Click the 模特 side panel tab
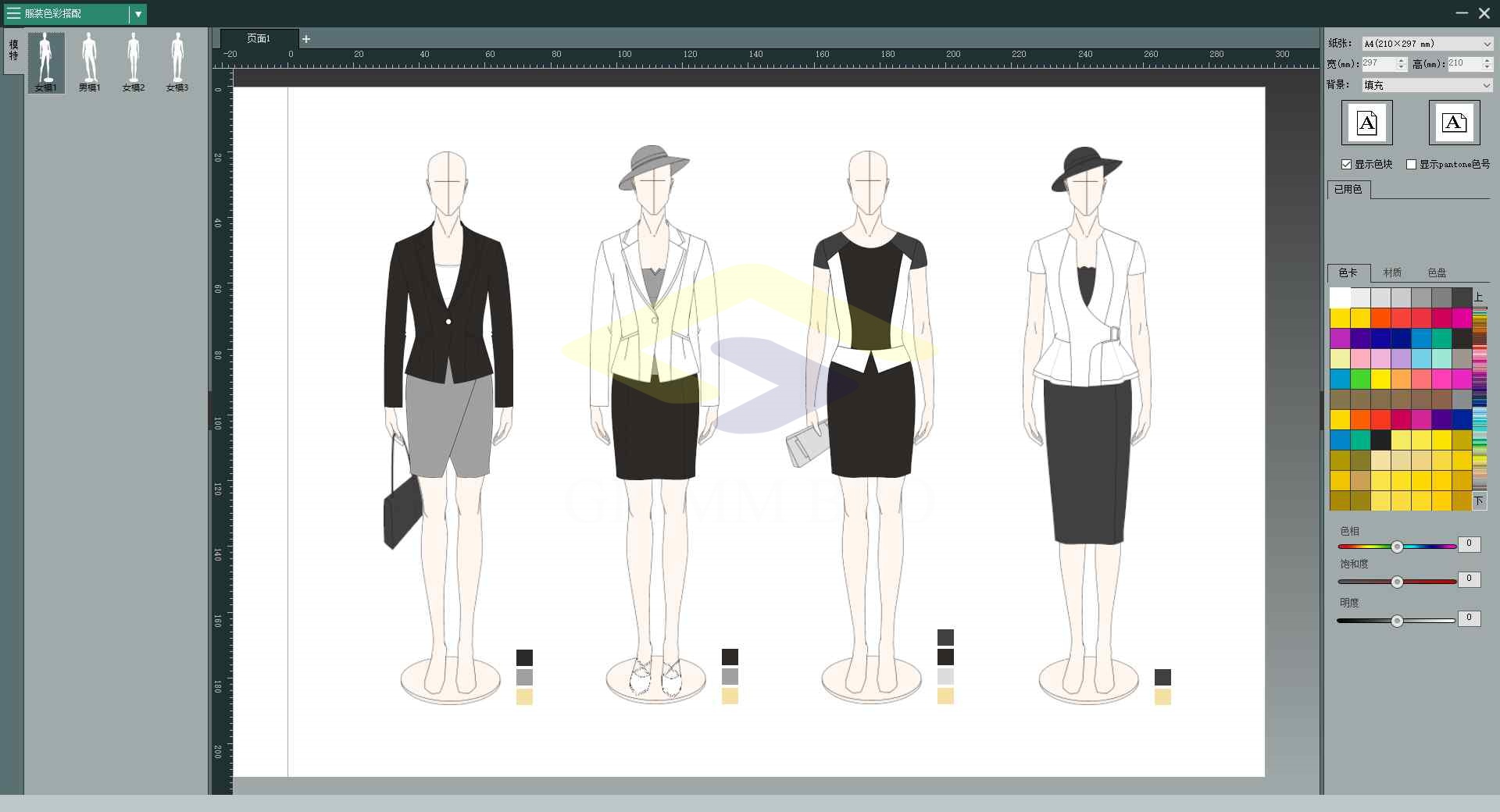Screen dimensions: 1500x812 [x=13, y=51]
